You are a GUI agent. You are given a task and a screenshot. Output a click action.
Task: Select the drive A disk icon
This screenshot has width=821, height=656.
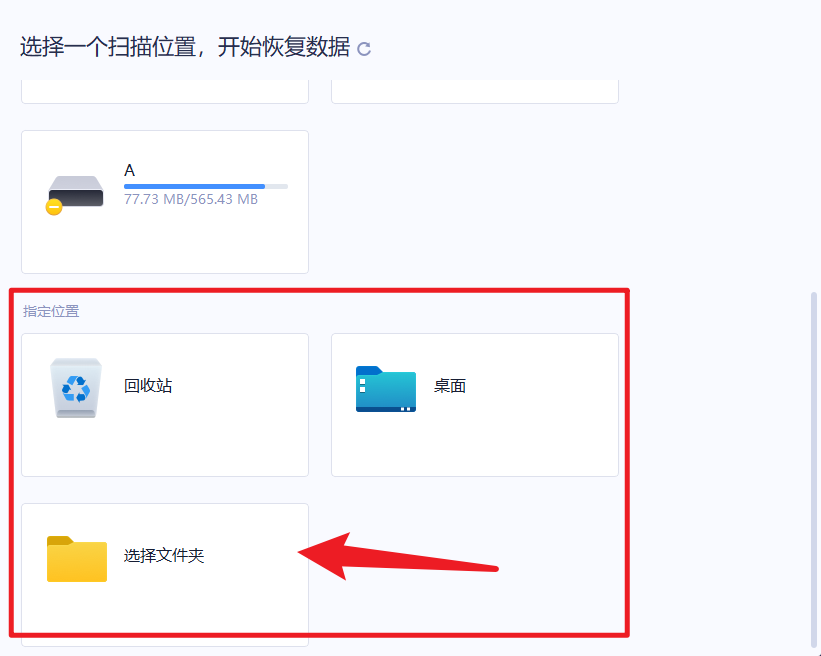click(75, 194)
